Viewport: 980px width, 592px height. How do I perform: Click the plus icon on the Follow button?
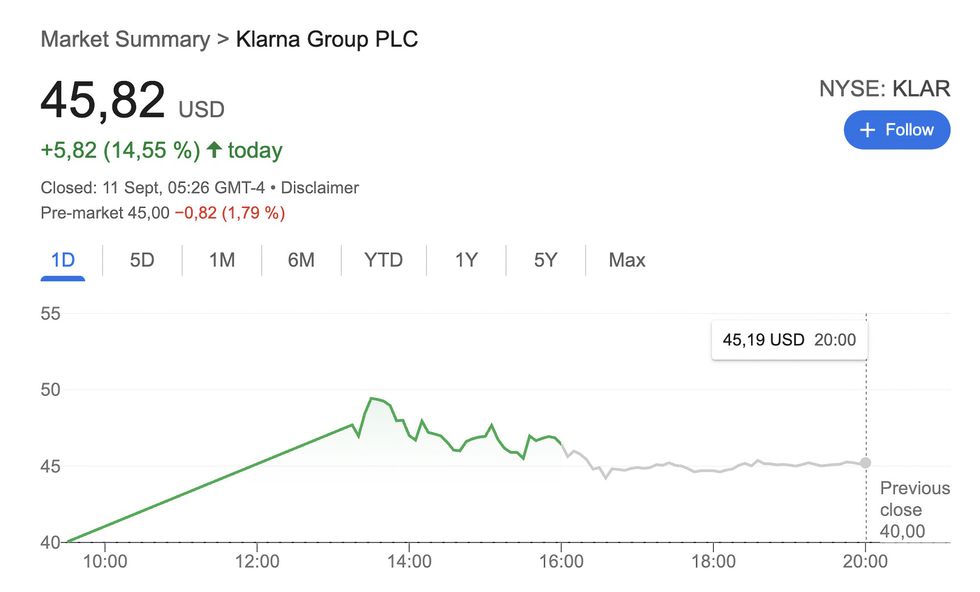click(x=866, y=129)
